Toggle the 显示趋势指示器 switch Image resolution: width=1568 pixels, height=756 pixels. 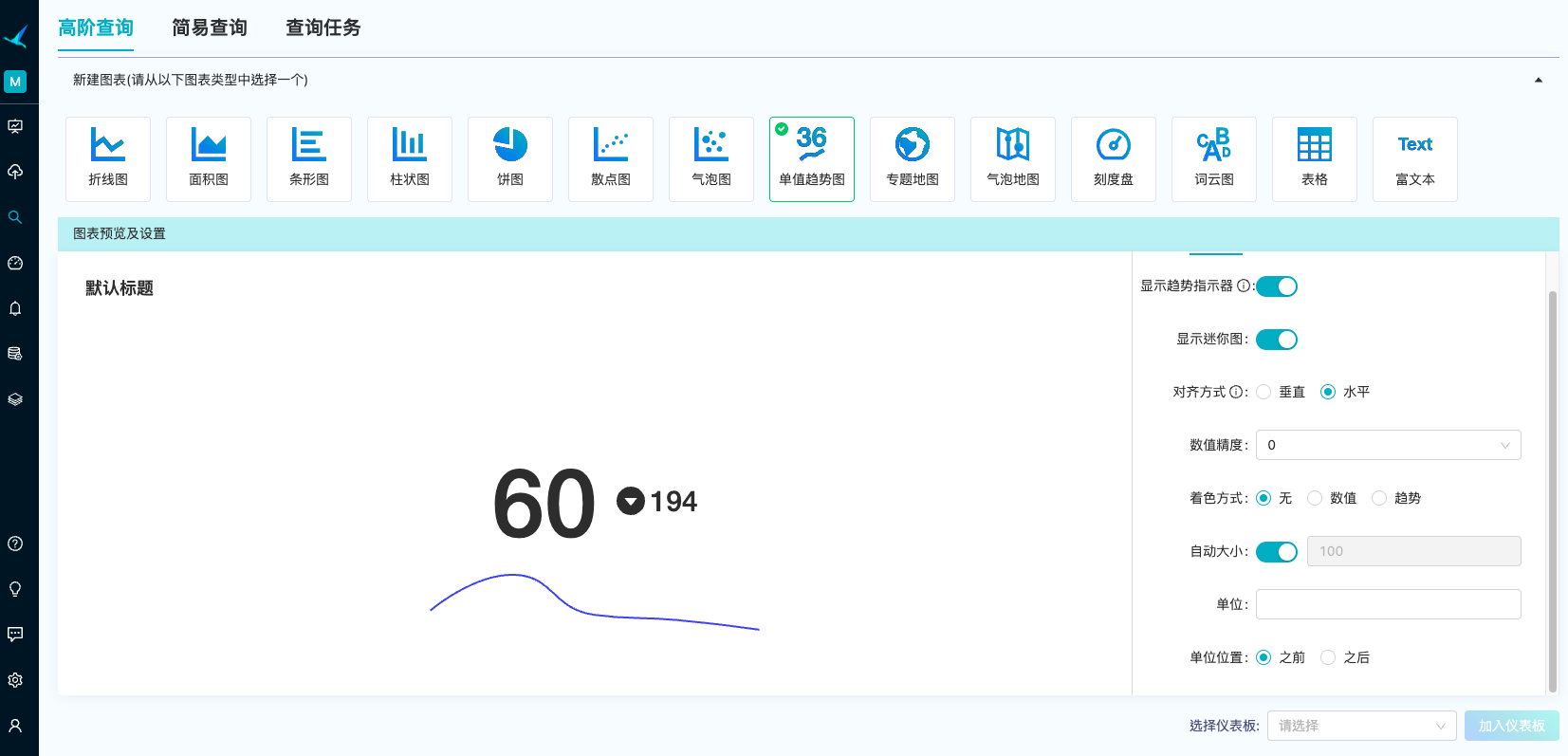(1277, 286)
